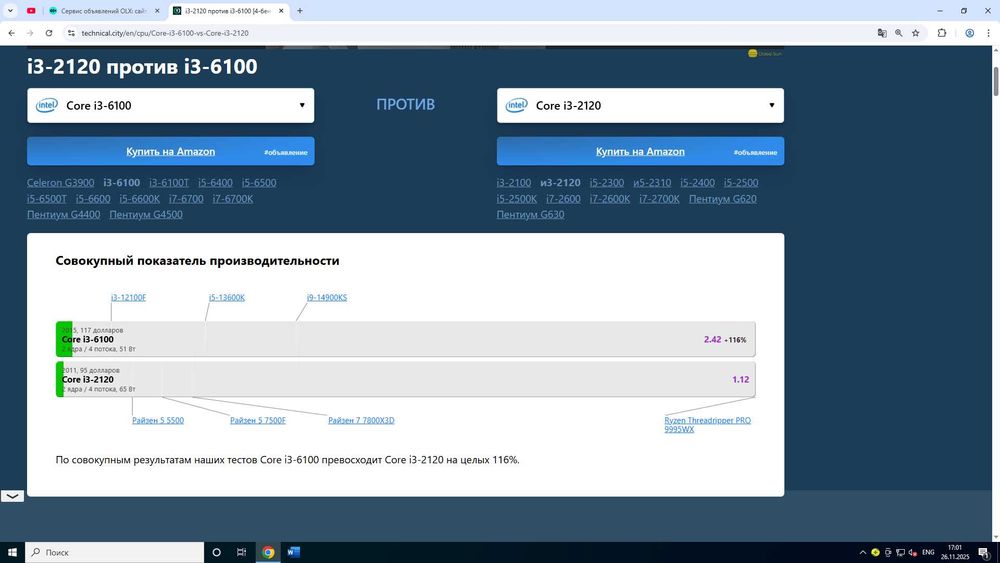Open the i5-2400 link
This screenshot has height=563, width=1000.
tap(697, 183)
